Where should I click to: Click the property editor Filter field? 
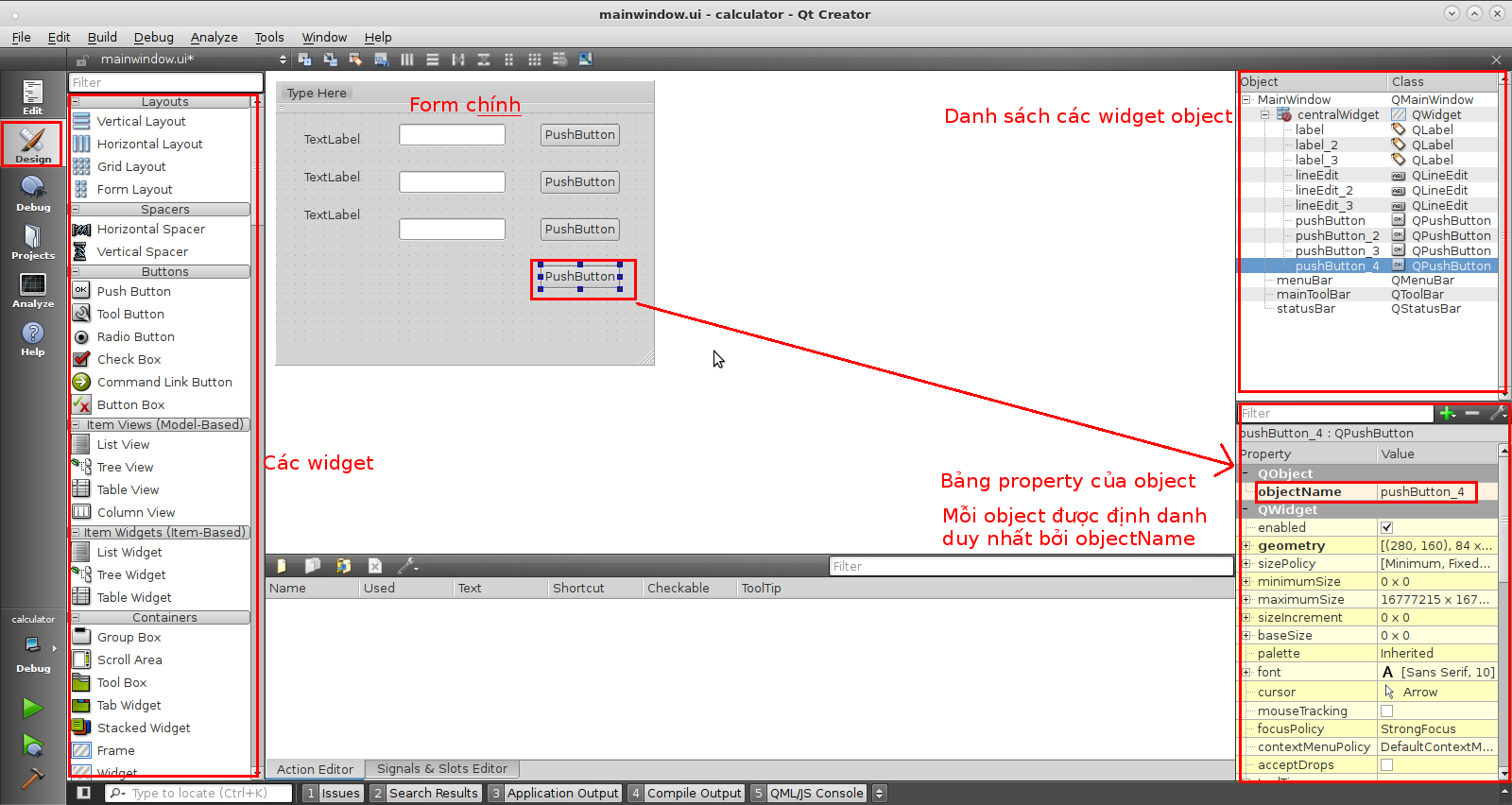[1336, 413]
